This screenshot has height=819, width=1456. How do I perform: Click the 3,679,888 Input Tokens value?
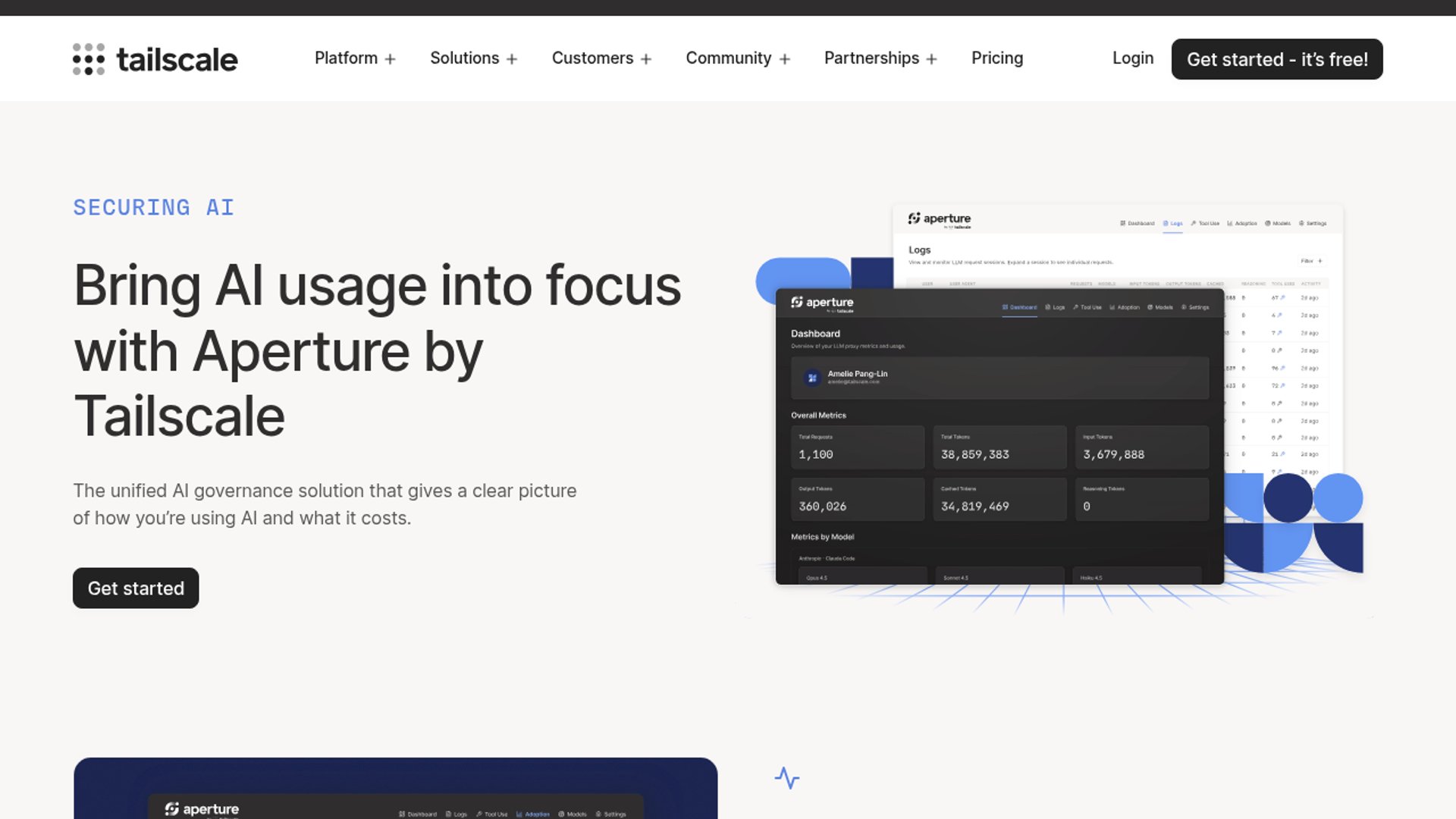(x=1113, y=454)
